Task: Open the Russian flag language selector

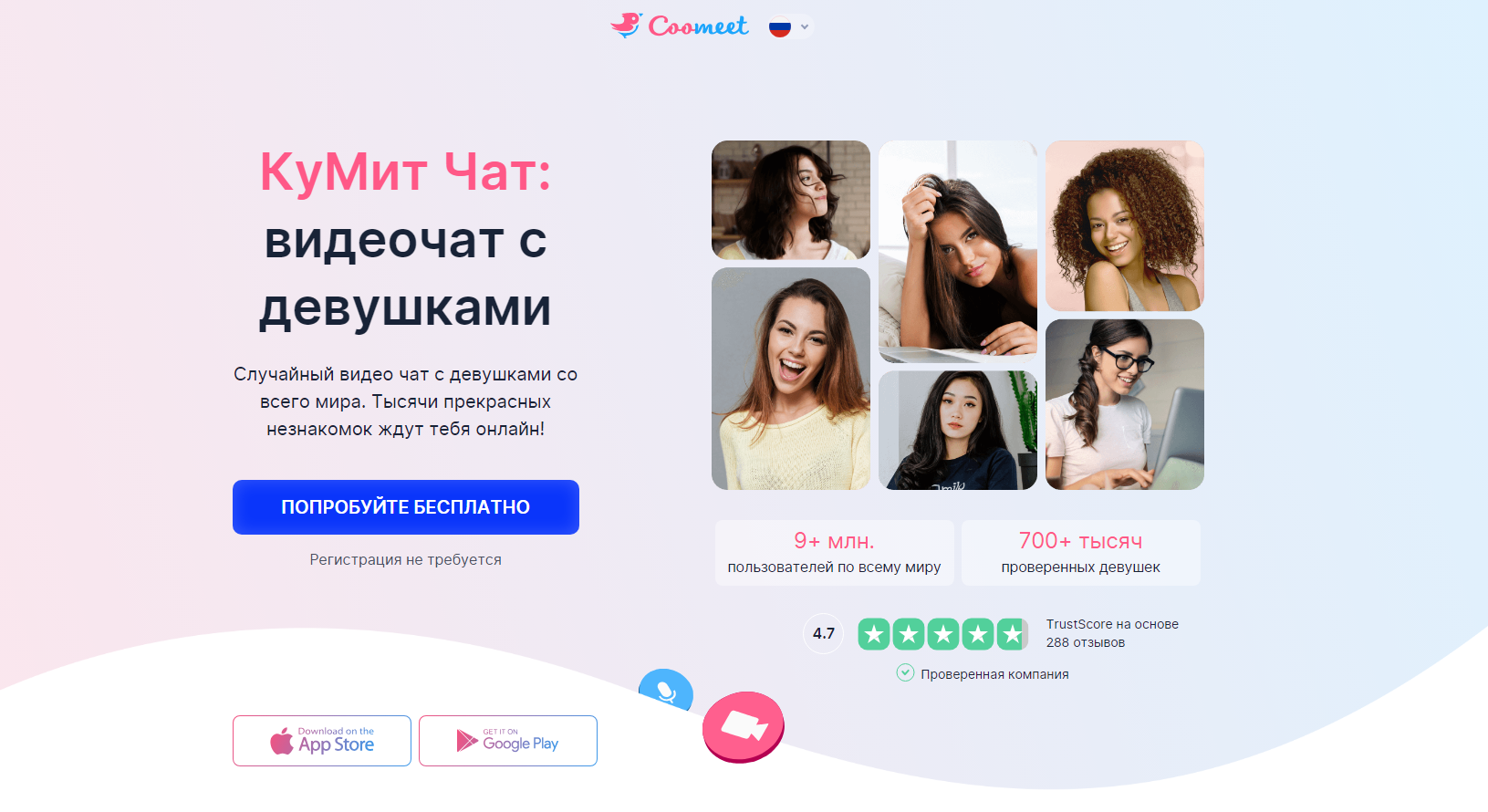Action: 779,27
